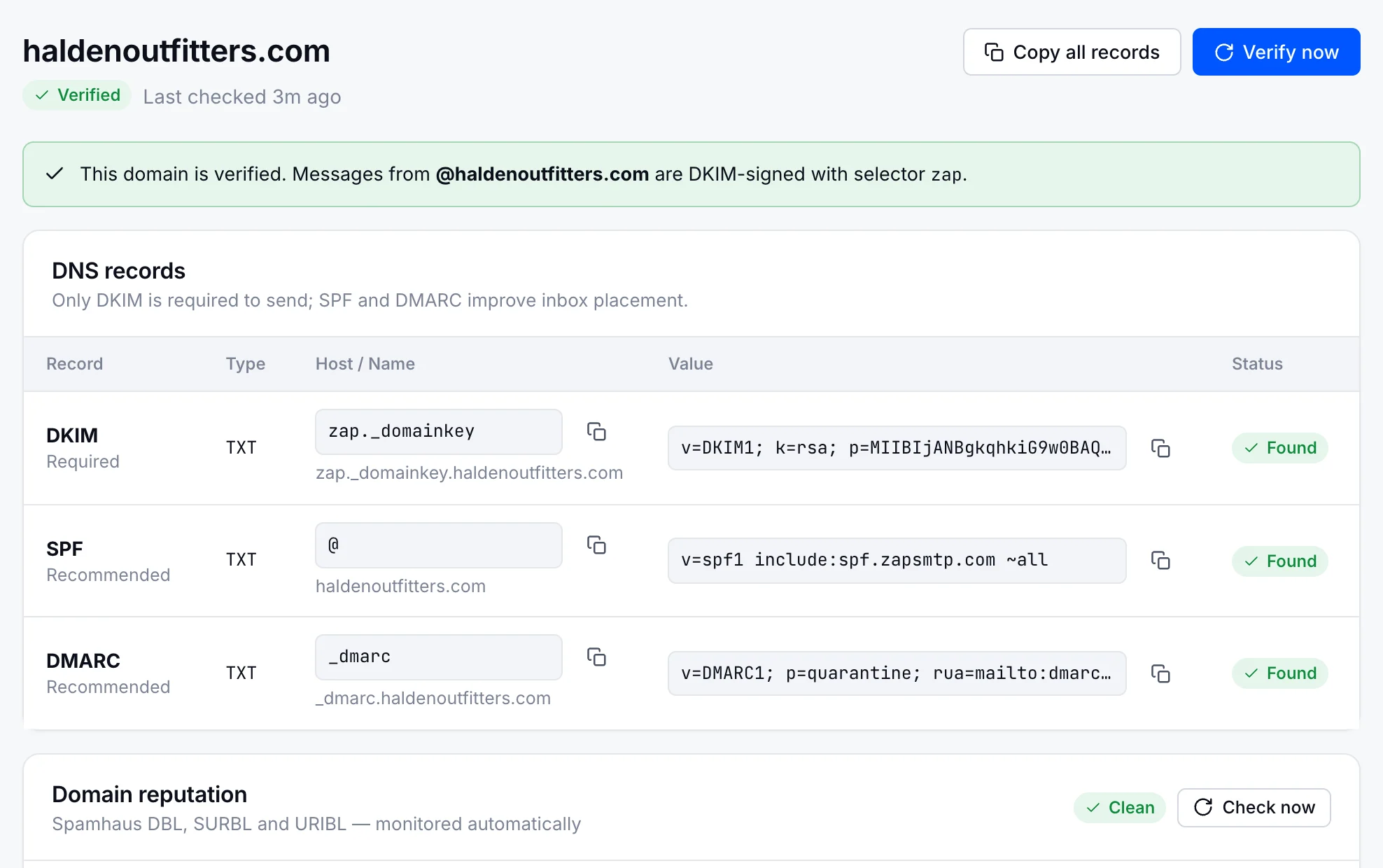Select the _dmarc host field
This screenshot has height=868, width=1383.
click(439, 657)
